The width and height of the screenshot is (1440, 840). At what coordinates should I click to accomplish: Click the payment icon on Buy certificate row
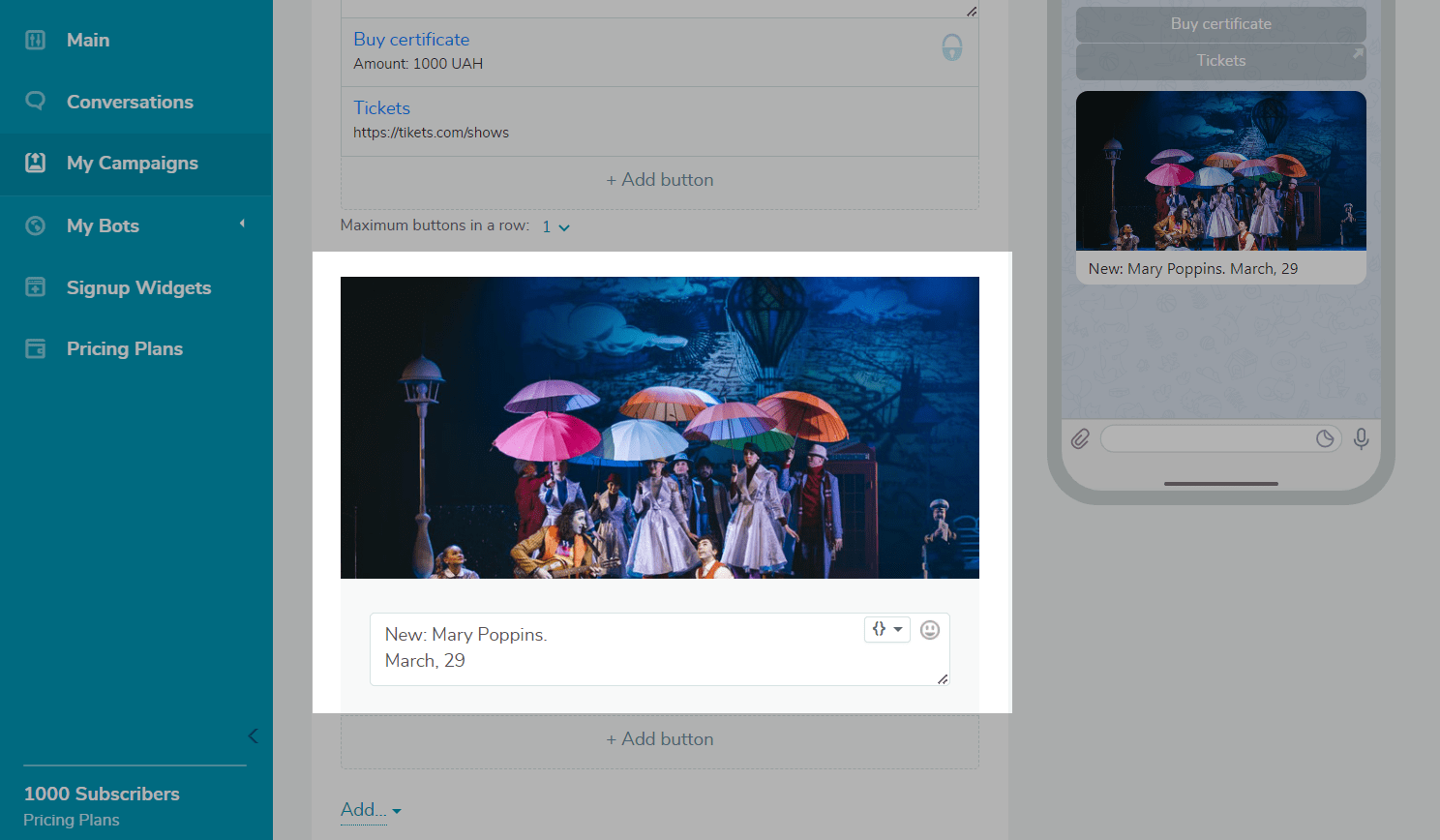(951, 47)
